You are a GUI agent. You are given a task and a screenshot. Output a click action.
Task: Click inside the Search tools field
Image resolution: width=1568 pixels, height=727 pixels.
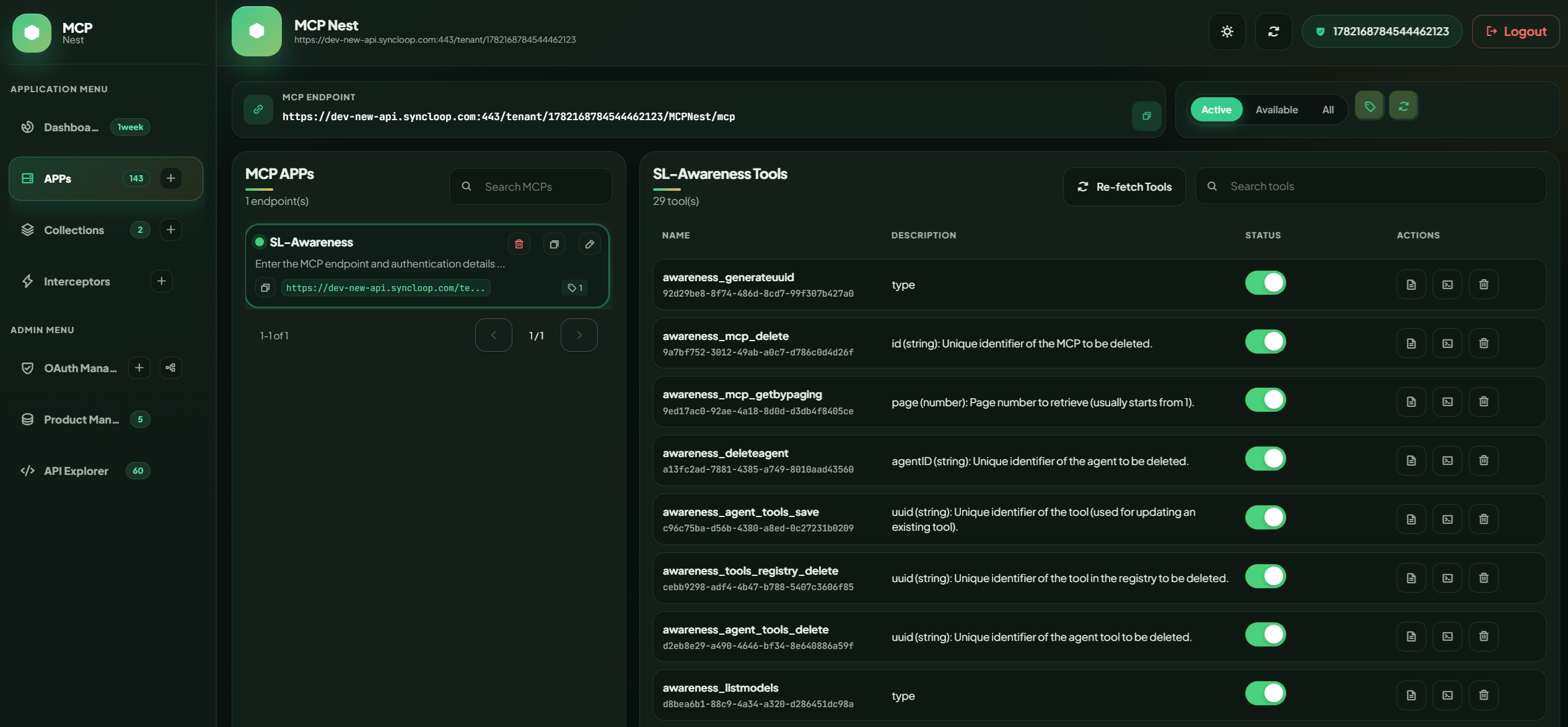point(1370,186)
